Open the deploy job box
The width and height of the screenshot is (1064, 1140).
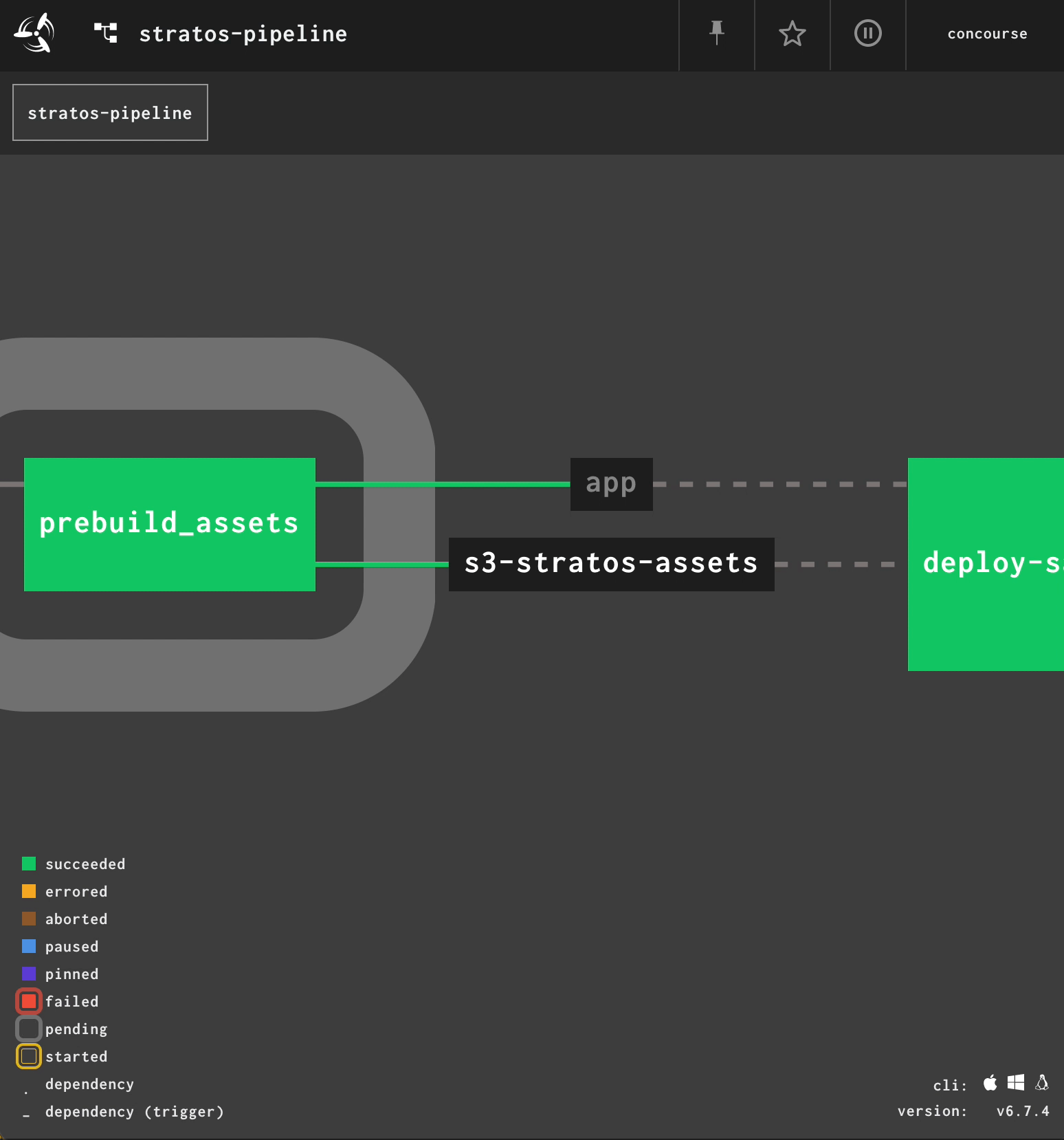(986, 564)
